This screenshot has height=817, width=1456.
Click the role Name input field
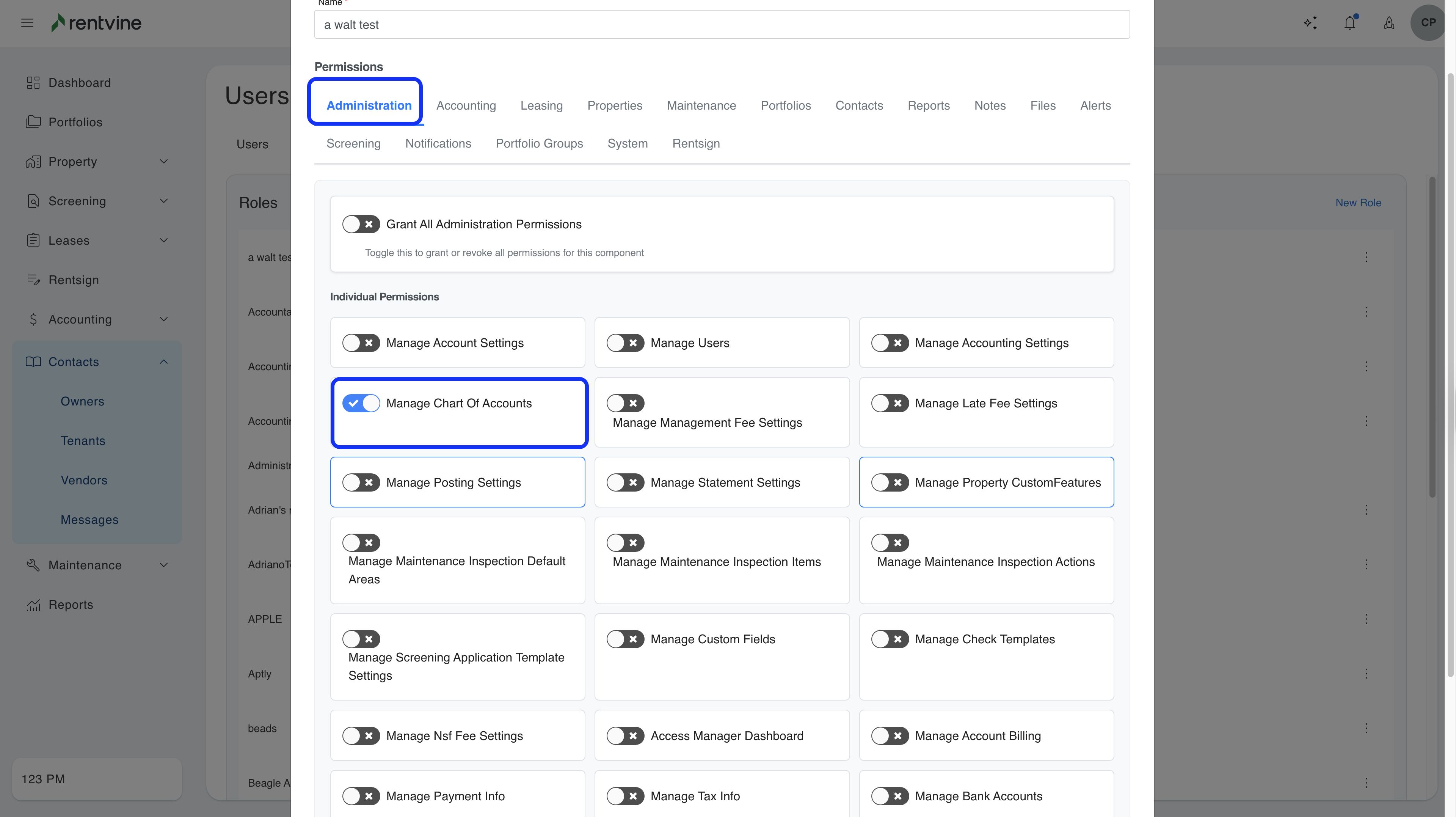722,25
